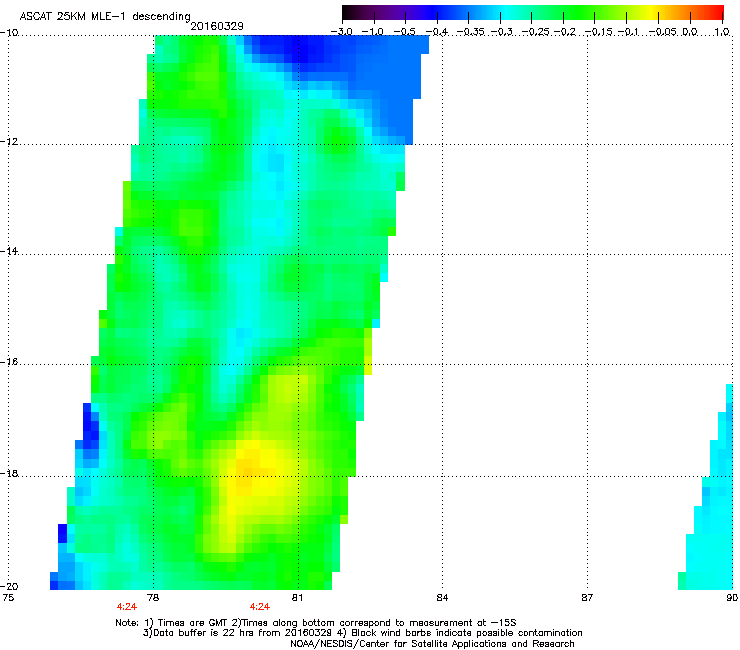Click the date label 20160329
The image size is (740, 650).
[217, 26]
